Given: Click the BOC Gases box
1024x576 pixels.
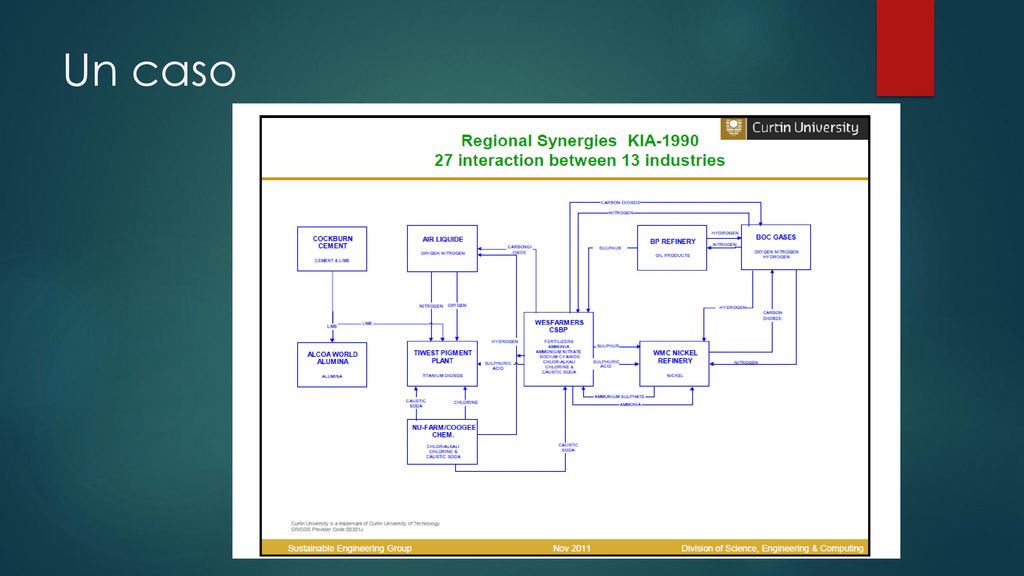Looking at the screenshot, I should tap(776, 247).
